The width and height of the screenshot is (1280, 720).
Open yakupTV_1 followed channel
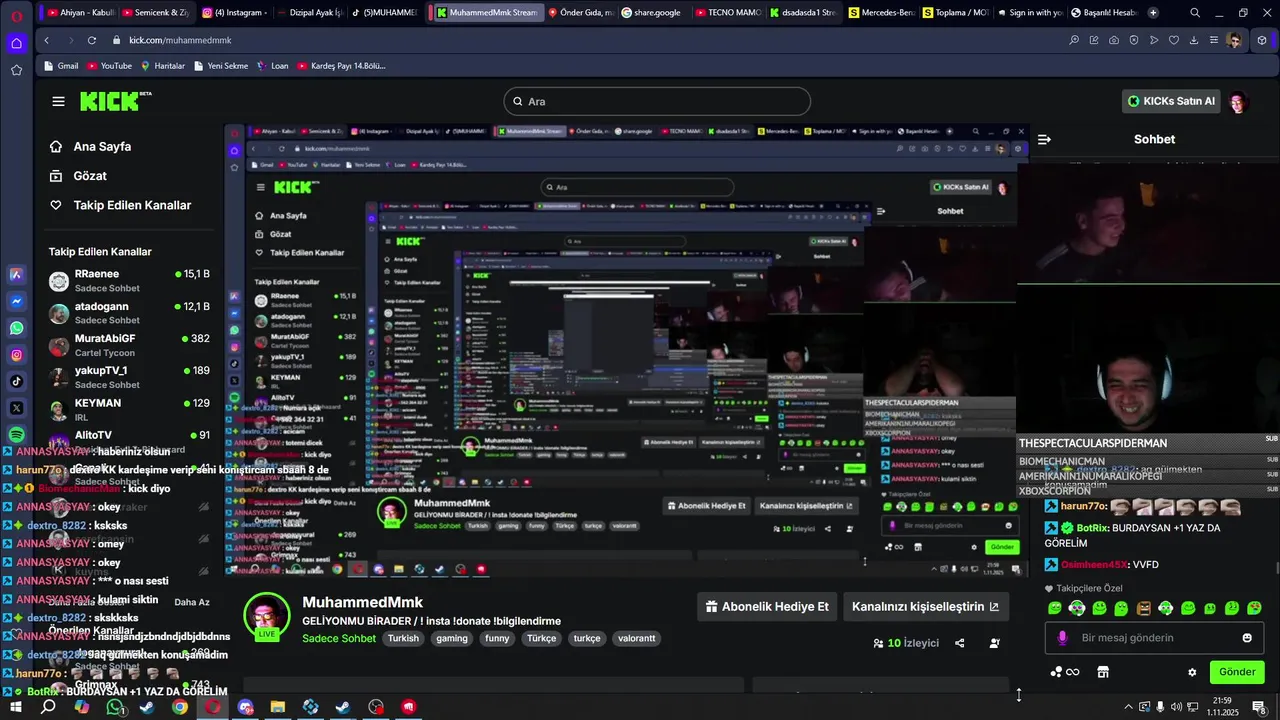click(x=130, y=377)
